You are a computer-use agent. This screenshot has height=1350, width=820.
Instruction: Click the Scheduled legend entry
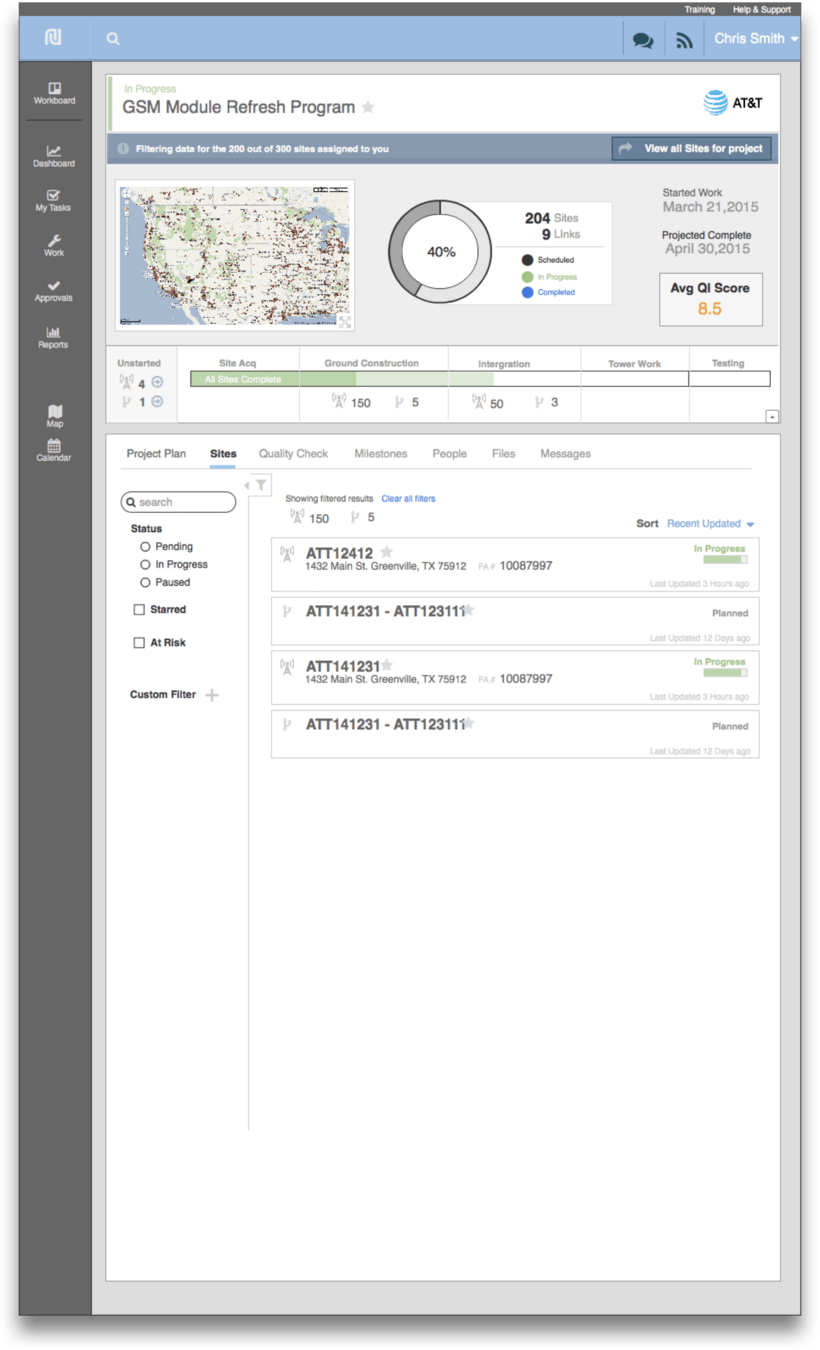point(548,260)
